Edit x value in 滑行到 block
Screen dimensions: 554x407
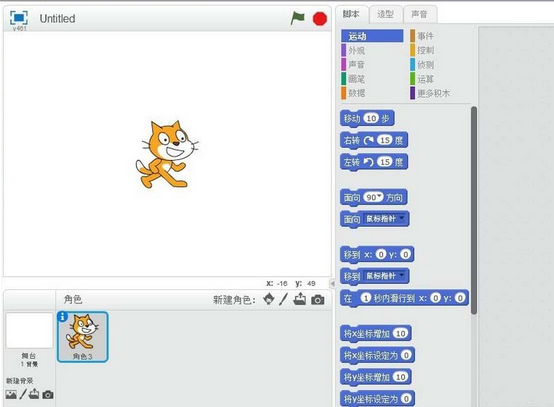(x=436, y=298)
